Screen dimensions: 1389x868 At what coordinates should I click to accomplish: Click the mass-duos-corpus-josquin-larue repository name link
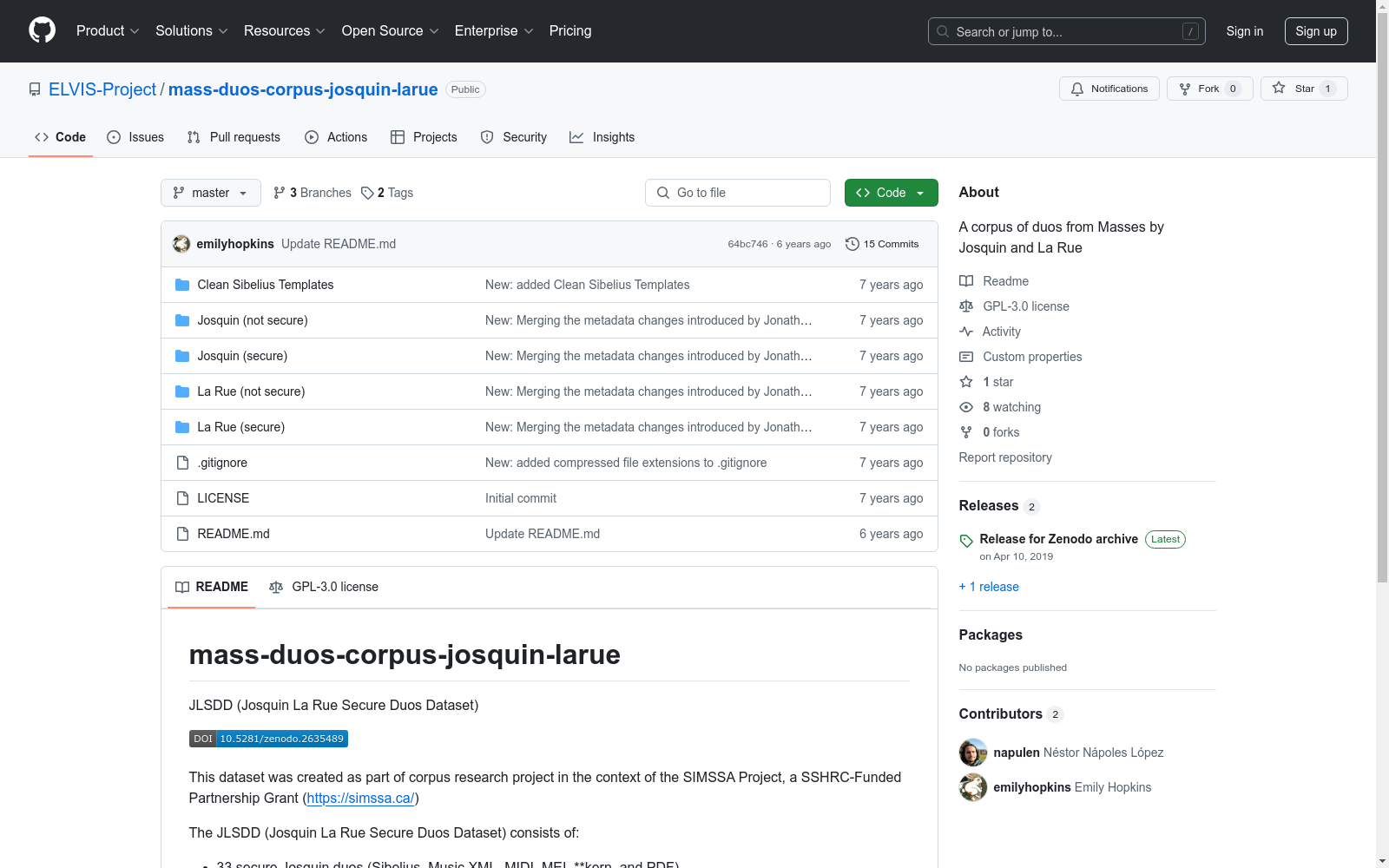tap(303, 89)
